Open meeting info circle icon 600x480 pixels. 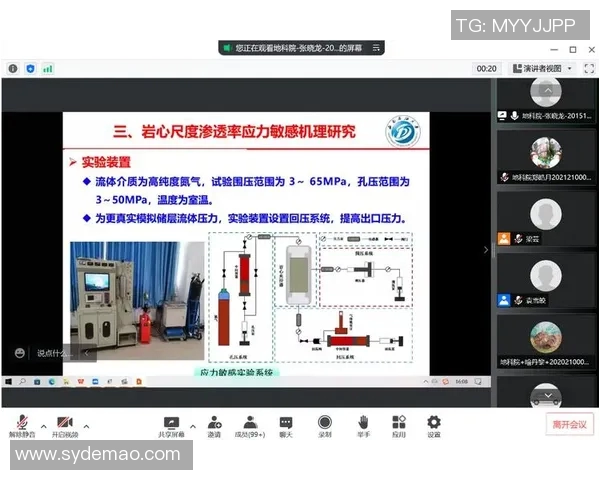click(13, 69)
